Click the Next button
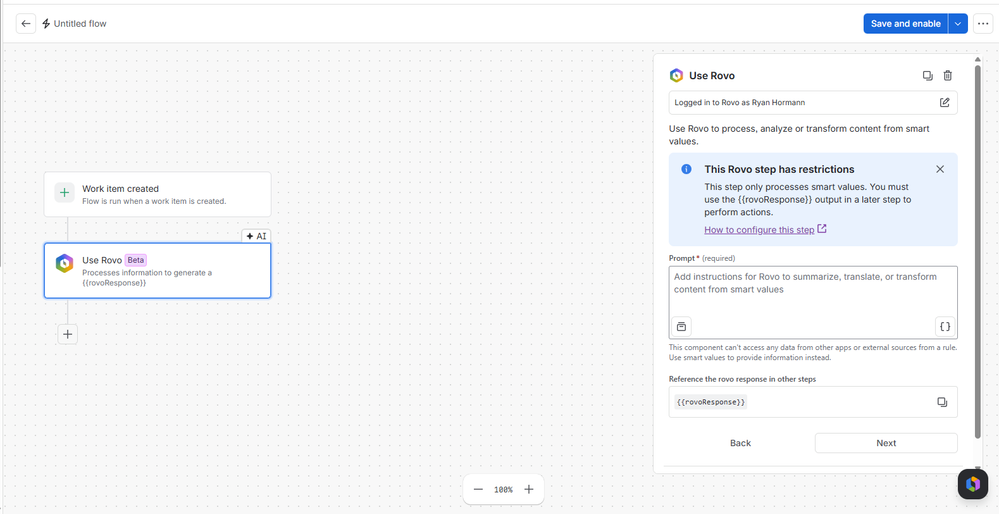Image resolution: width=999 pixels, height=514 pixels. click(886, 443)
